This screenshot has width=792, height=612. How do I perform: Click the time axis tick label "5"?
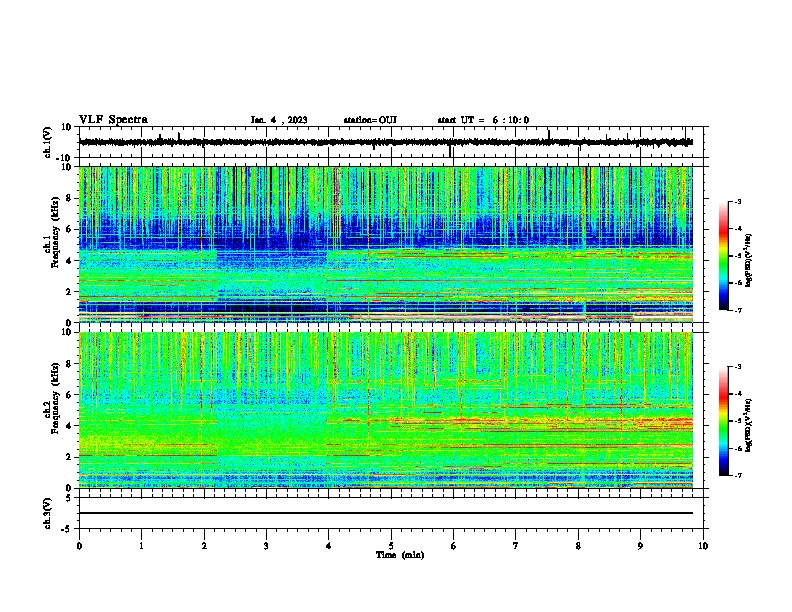(391, 546)
